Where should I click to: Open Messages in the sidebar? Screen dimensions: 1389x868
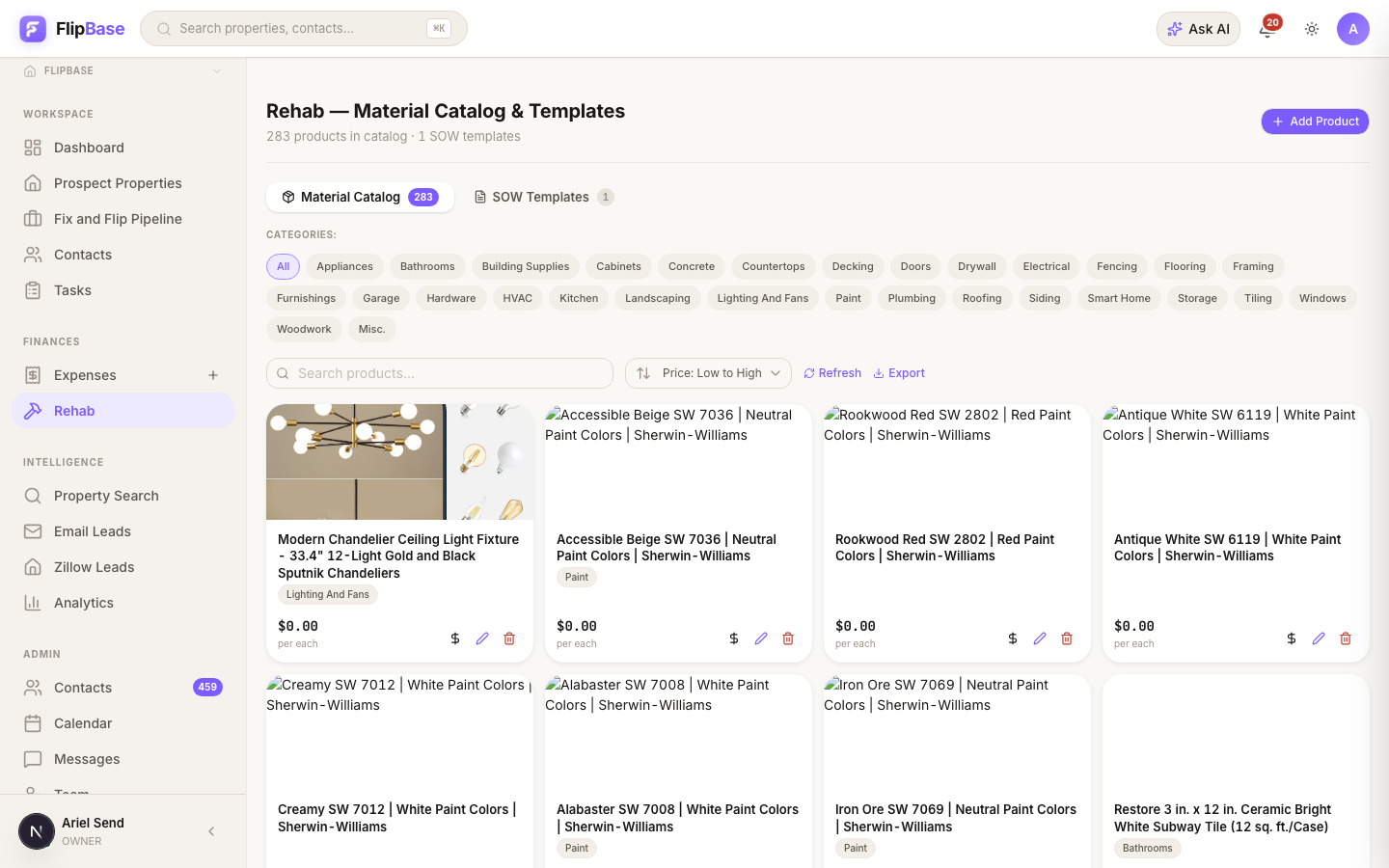click(x=123, y=759)
